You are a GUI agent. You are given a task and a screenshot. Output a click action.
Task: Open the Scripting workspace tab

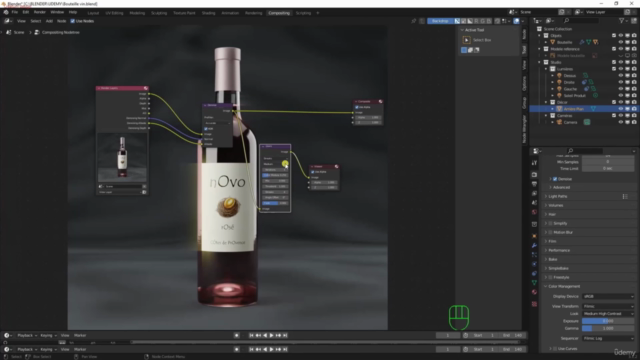point(303,13)
